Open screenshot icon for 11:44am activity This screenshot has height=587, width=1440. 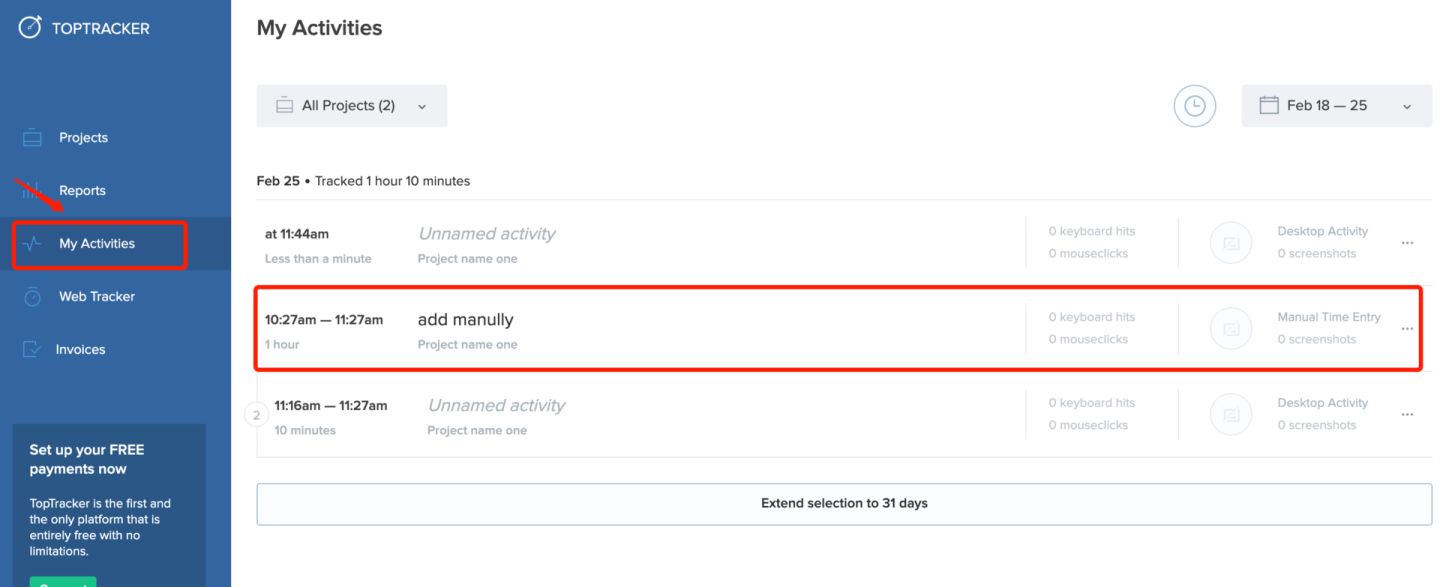pyautogui.click(x=1231, y=242)
